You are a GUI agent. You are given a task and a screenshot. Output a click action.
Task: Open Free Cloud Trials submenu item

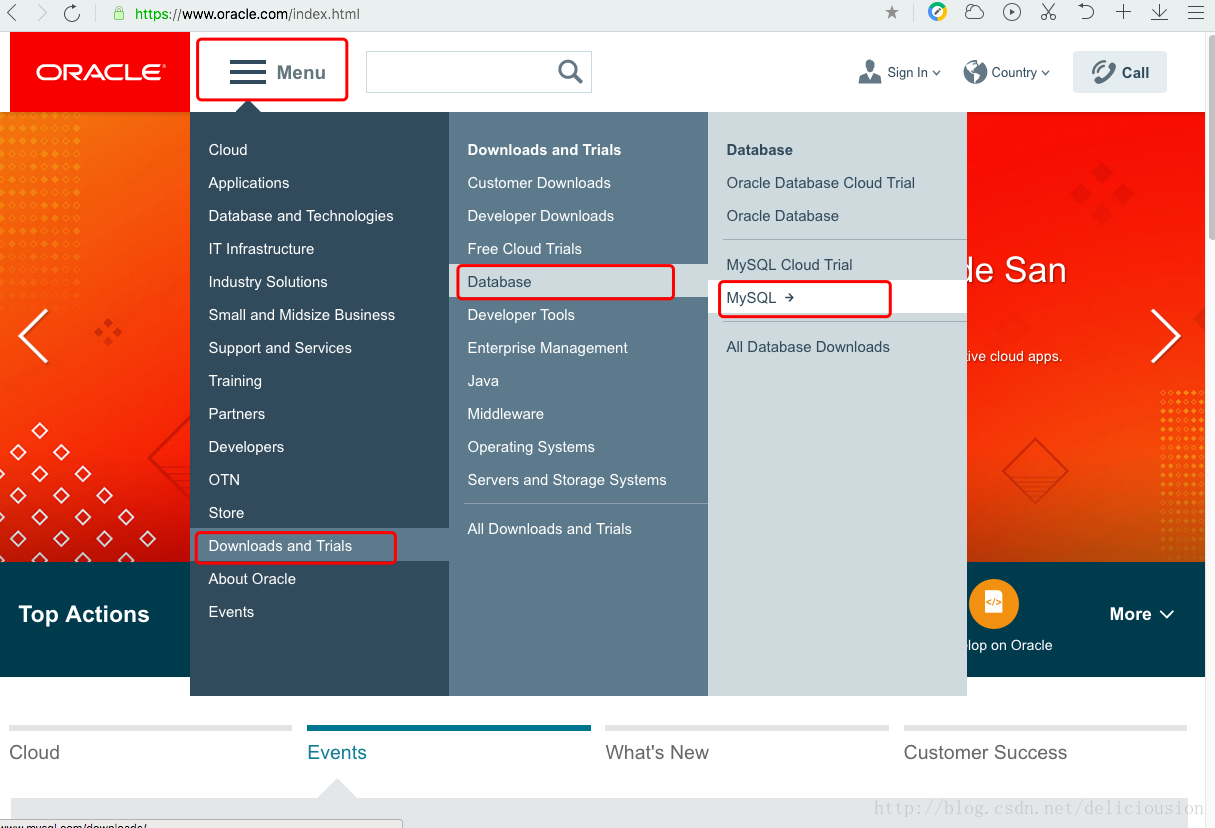tap(525, 249)
